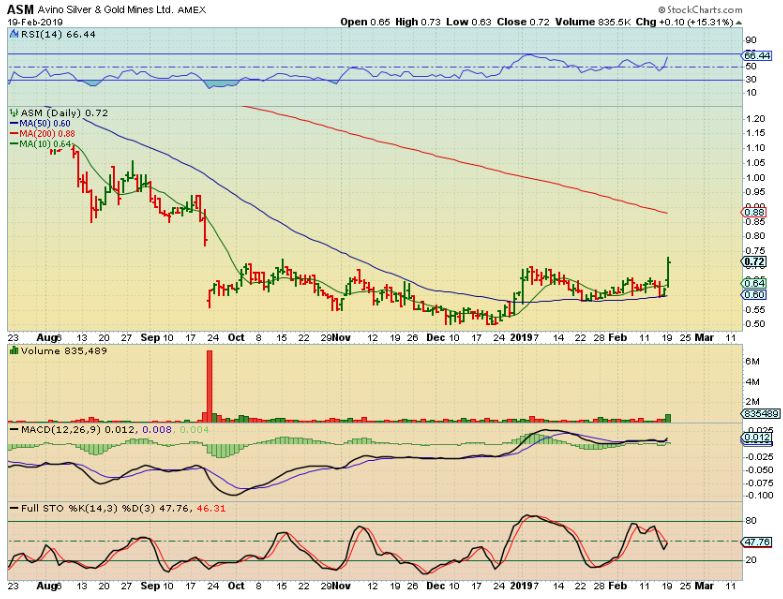
Task: Click the AMEX exchange label
Action: 192,10
